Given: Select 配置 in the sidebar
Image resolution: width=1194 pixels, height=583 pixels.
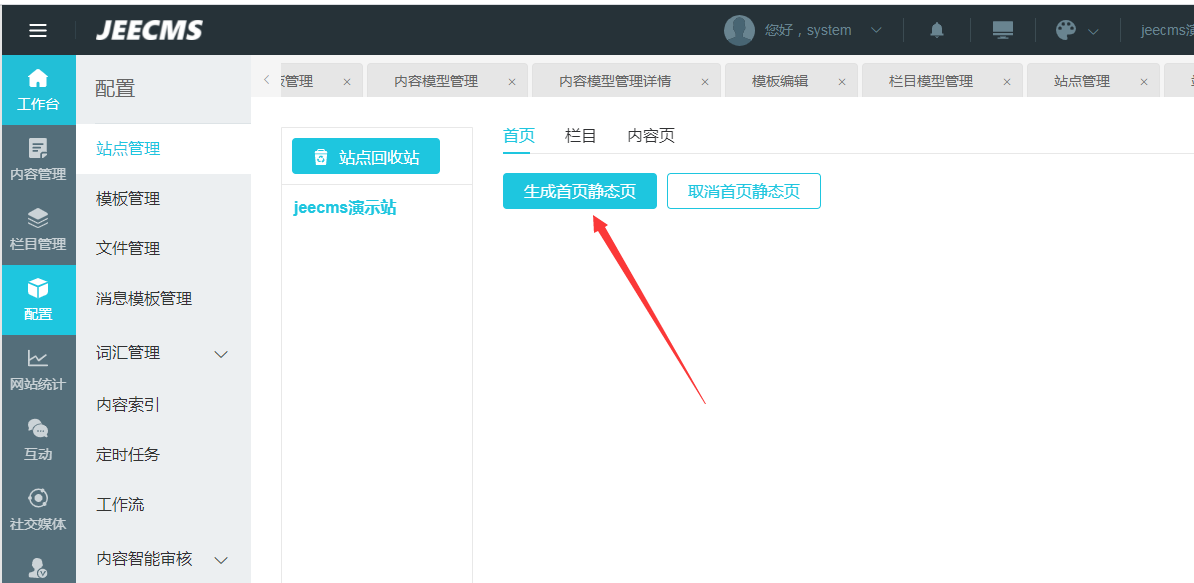Looking at the screenshot, I should click(x=38, y=300).
